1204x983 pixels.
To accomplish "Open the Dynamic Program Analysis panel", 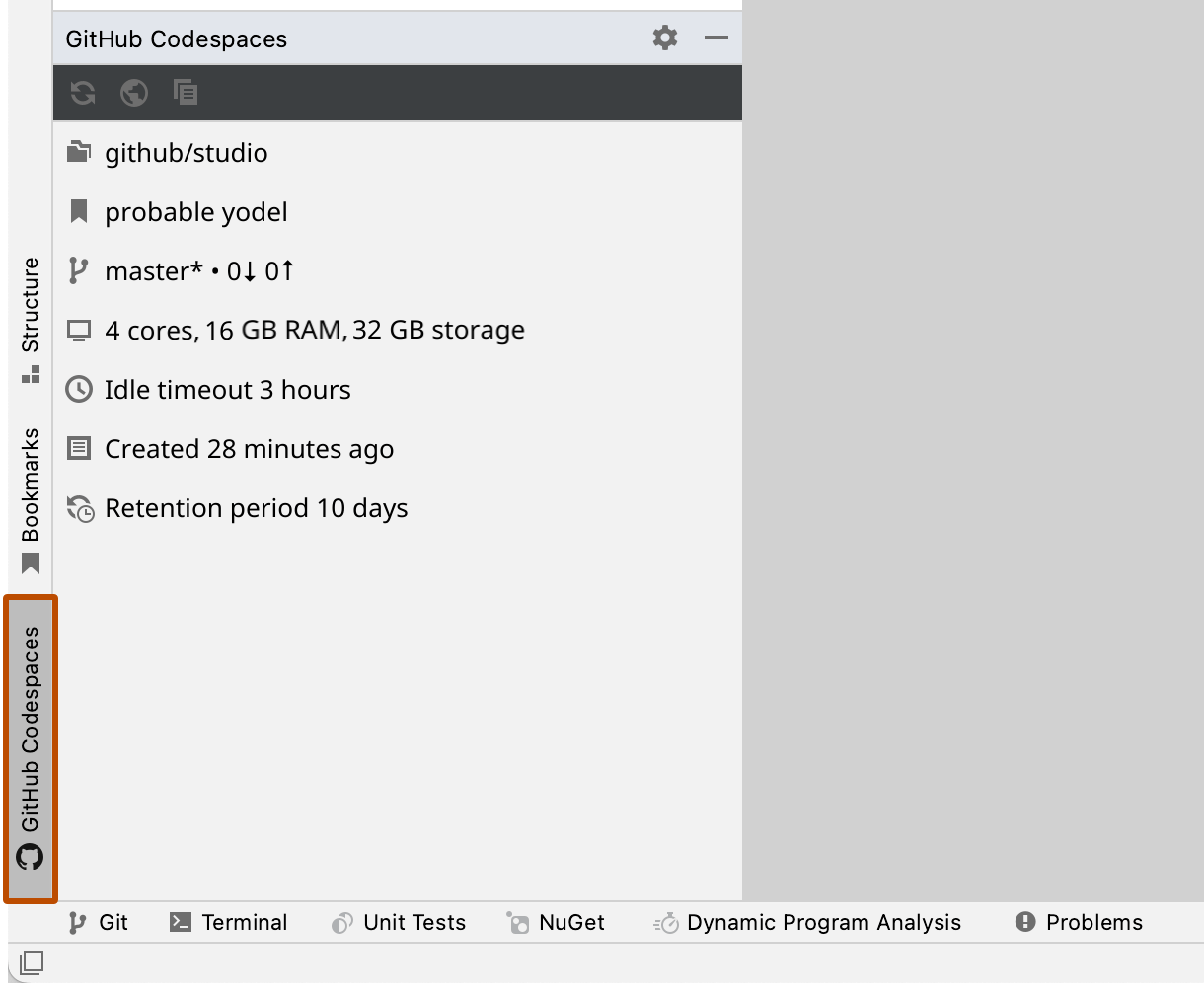I will pos(809,922).
